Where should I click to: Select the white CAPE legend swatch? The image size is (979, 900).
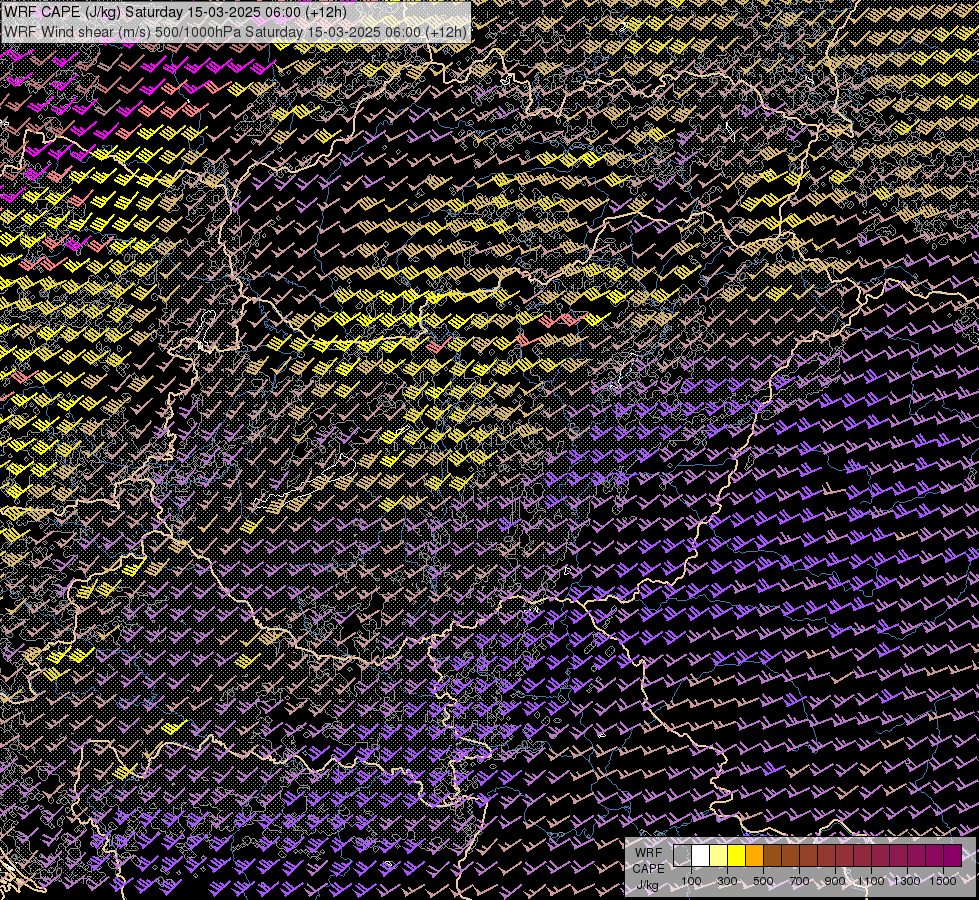tap(701, 855)
